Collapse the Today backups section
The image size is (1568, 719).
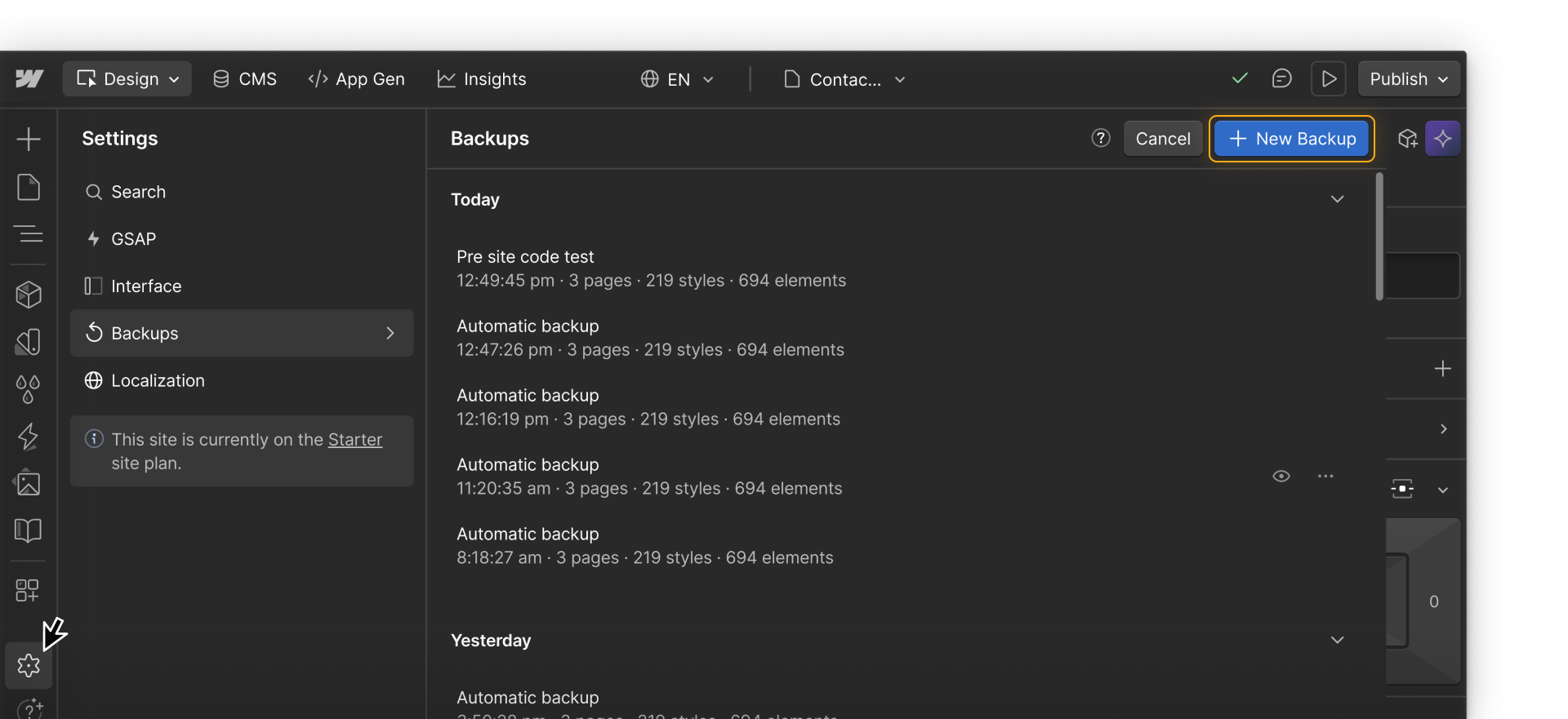tap(1337, 199)
